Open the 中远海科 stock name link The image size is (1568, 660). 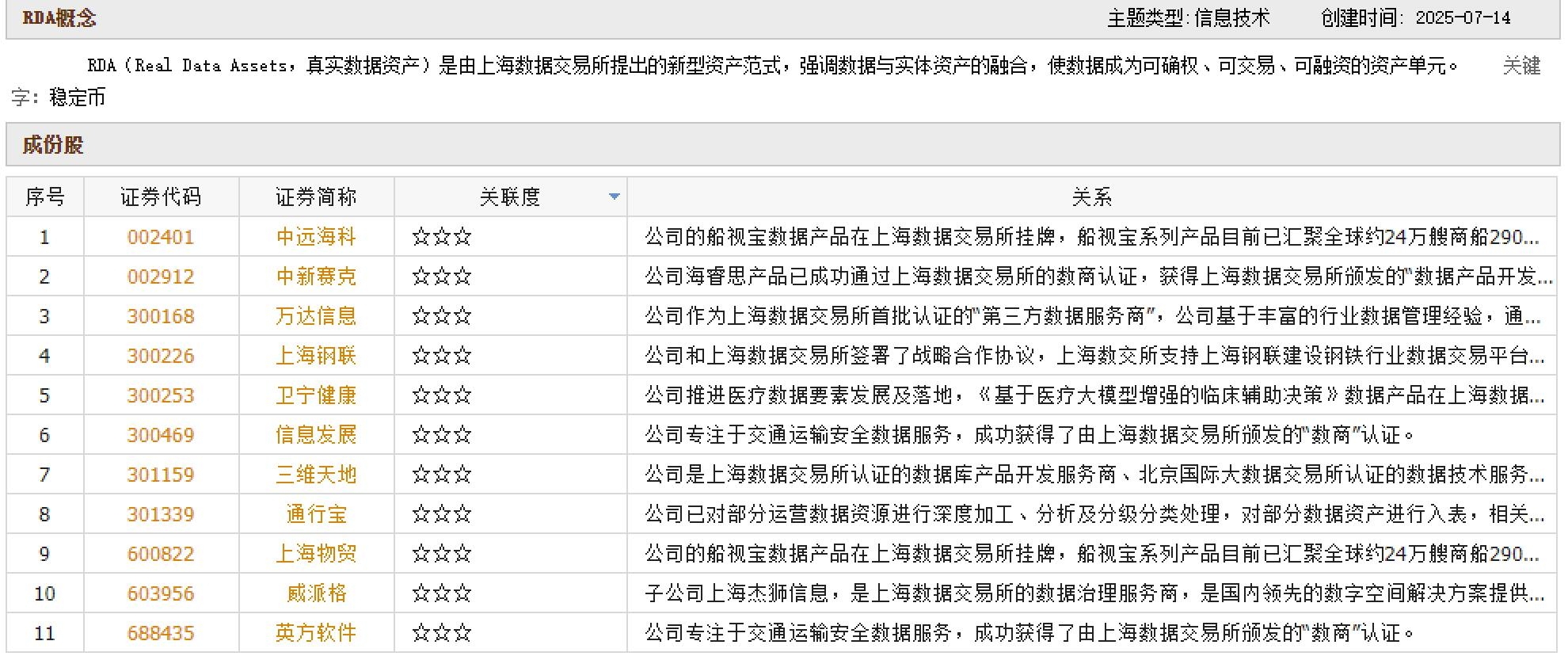coord(316,237)
